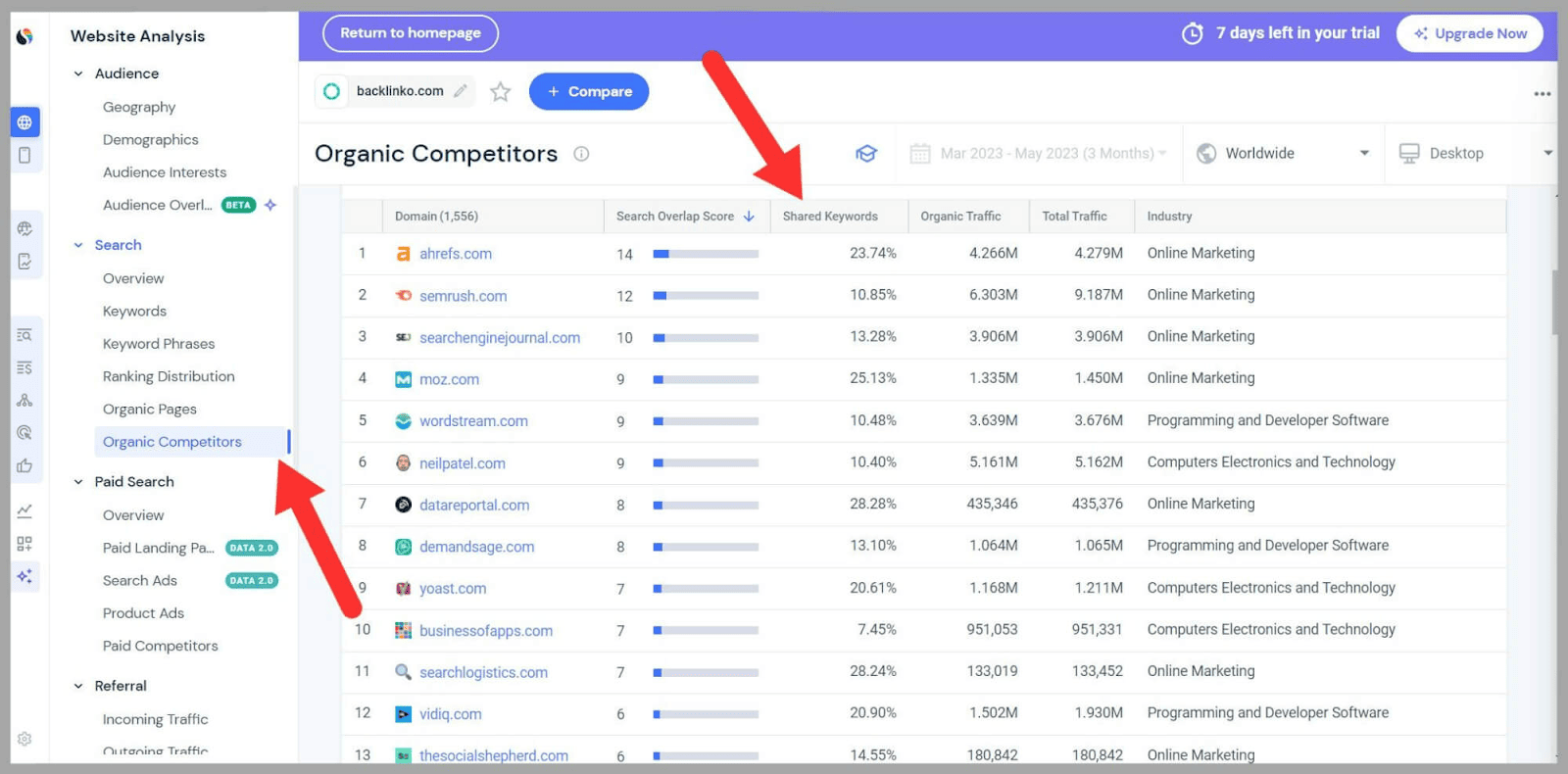Click the grid plus dashboard icon
This screenshot has height=774, width=1568.
pos(24,544)
